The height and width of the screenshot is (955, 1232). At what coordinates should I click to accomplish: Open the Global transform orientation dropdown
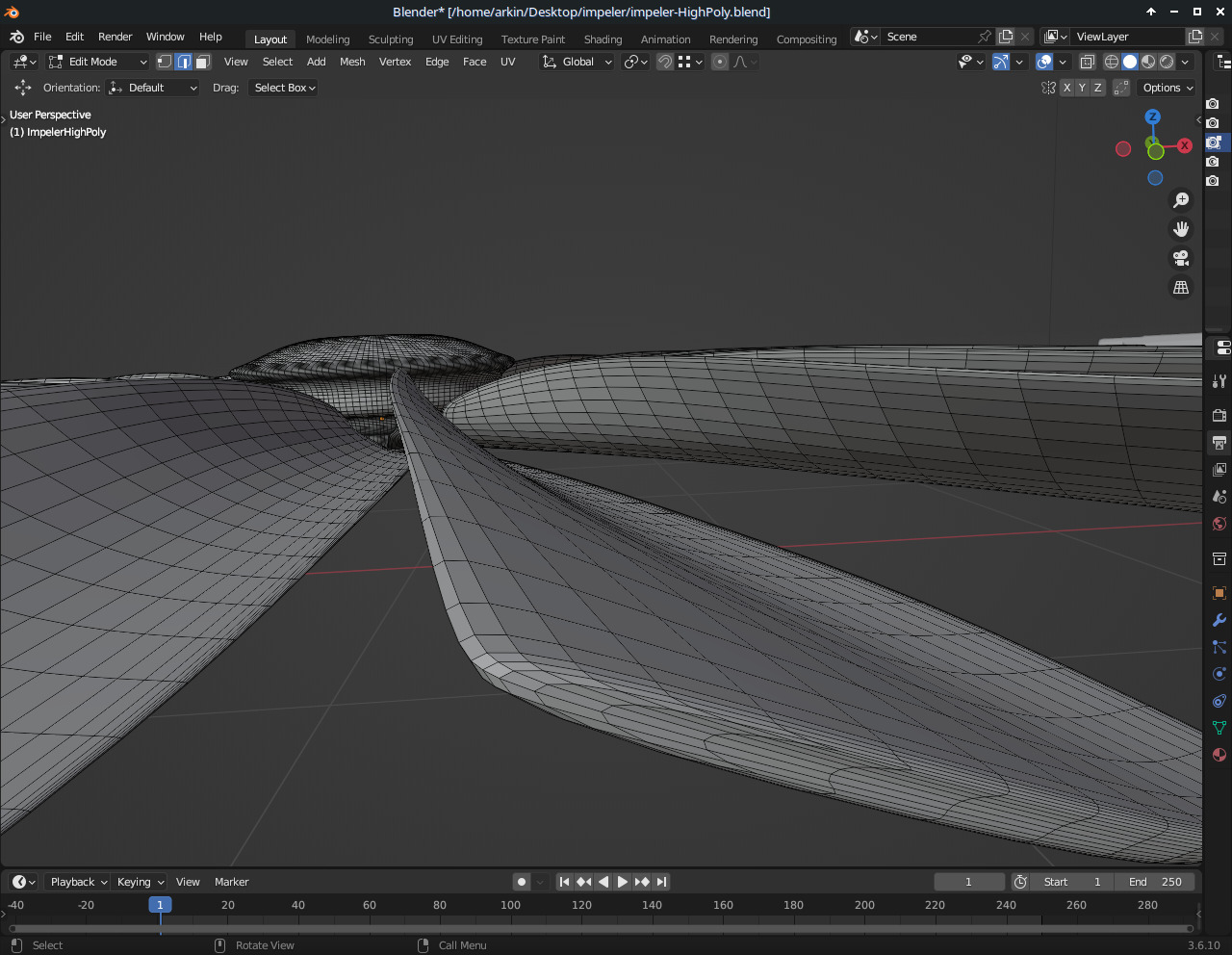[577, 62]
